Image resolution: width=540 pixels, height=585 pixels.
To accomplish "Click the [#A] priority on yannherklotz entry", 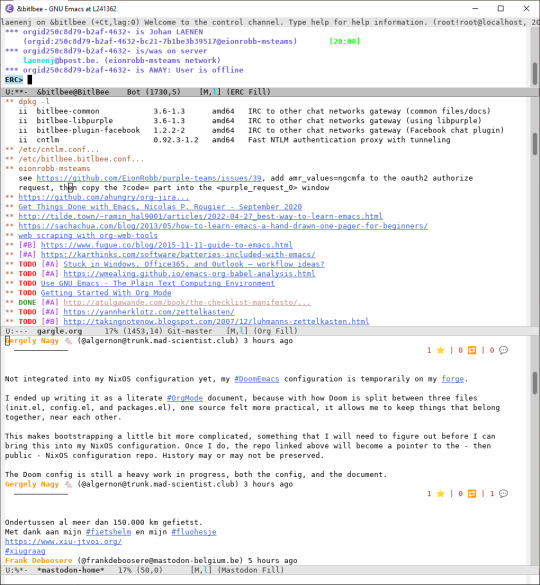I will (50, 312).
